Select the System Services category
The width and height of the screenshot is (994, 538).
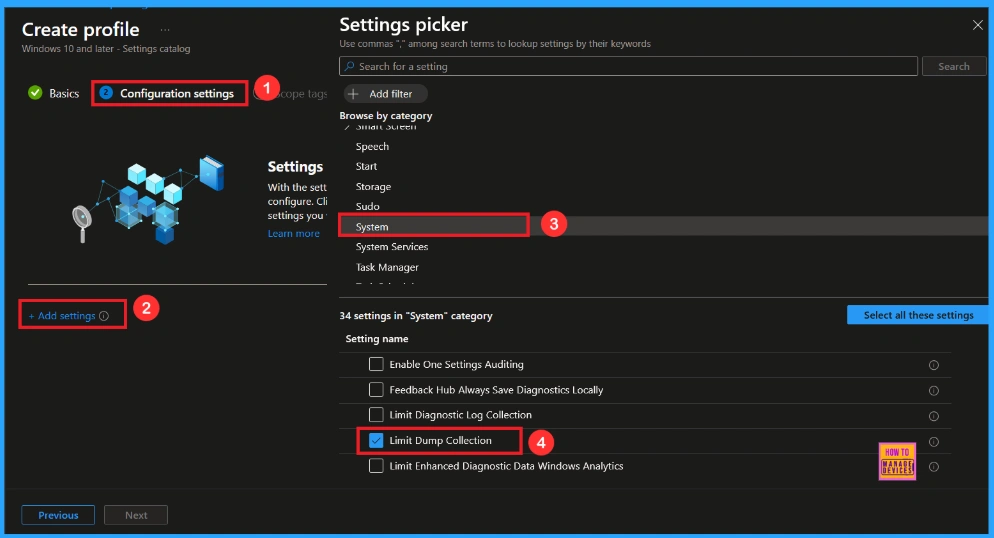[x=392, y=247]
